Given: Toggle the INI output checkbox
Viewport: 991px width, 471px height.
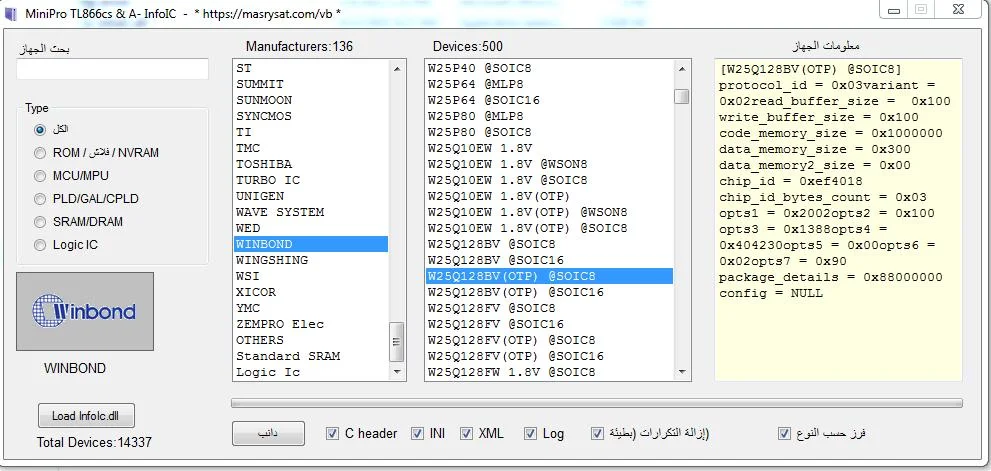Looking at the screenshot, I should click(417, 434).
